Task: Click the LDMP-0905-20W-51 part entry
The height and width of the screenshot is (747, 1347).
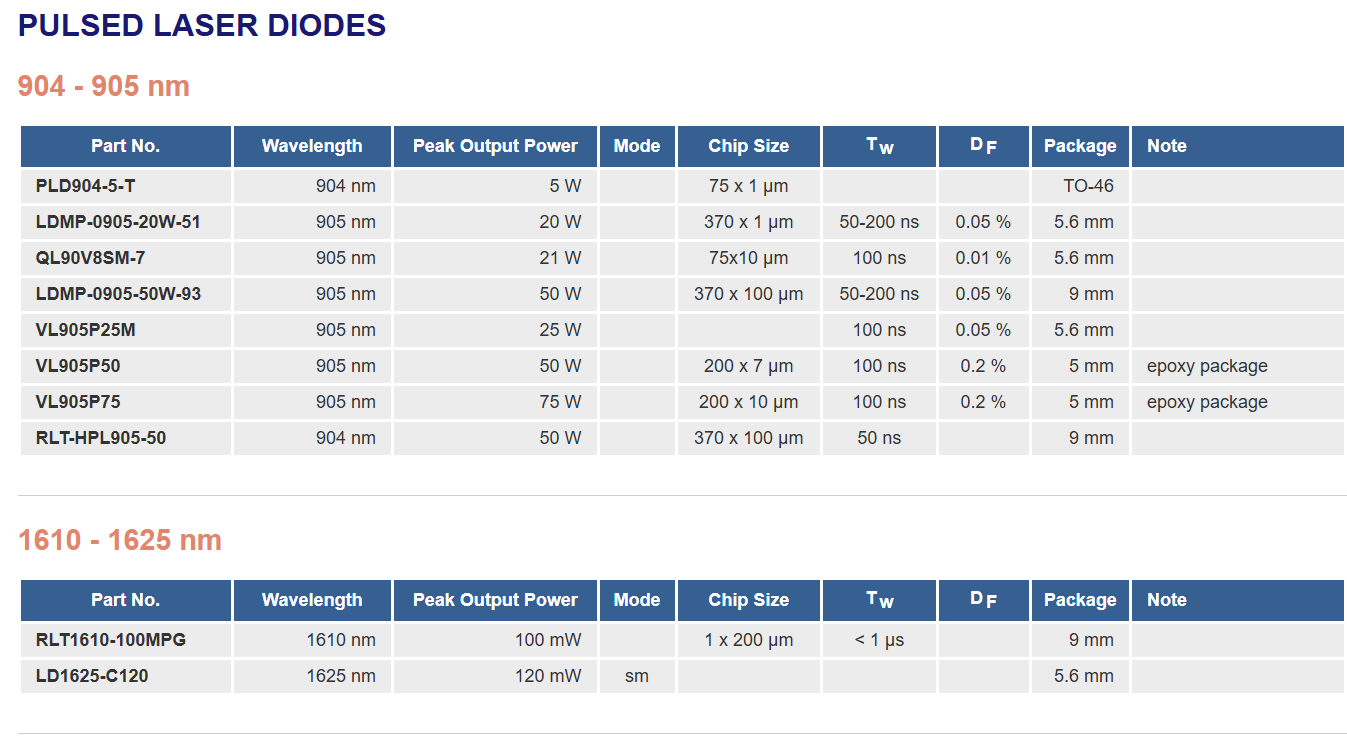Action: [118, 222]
